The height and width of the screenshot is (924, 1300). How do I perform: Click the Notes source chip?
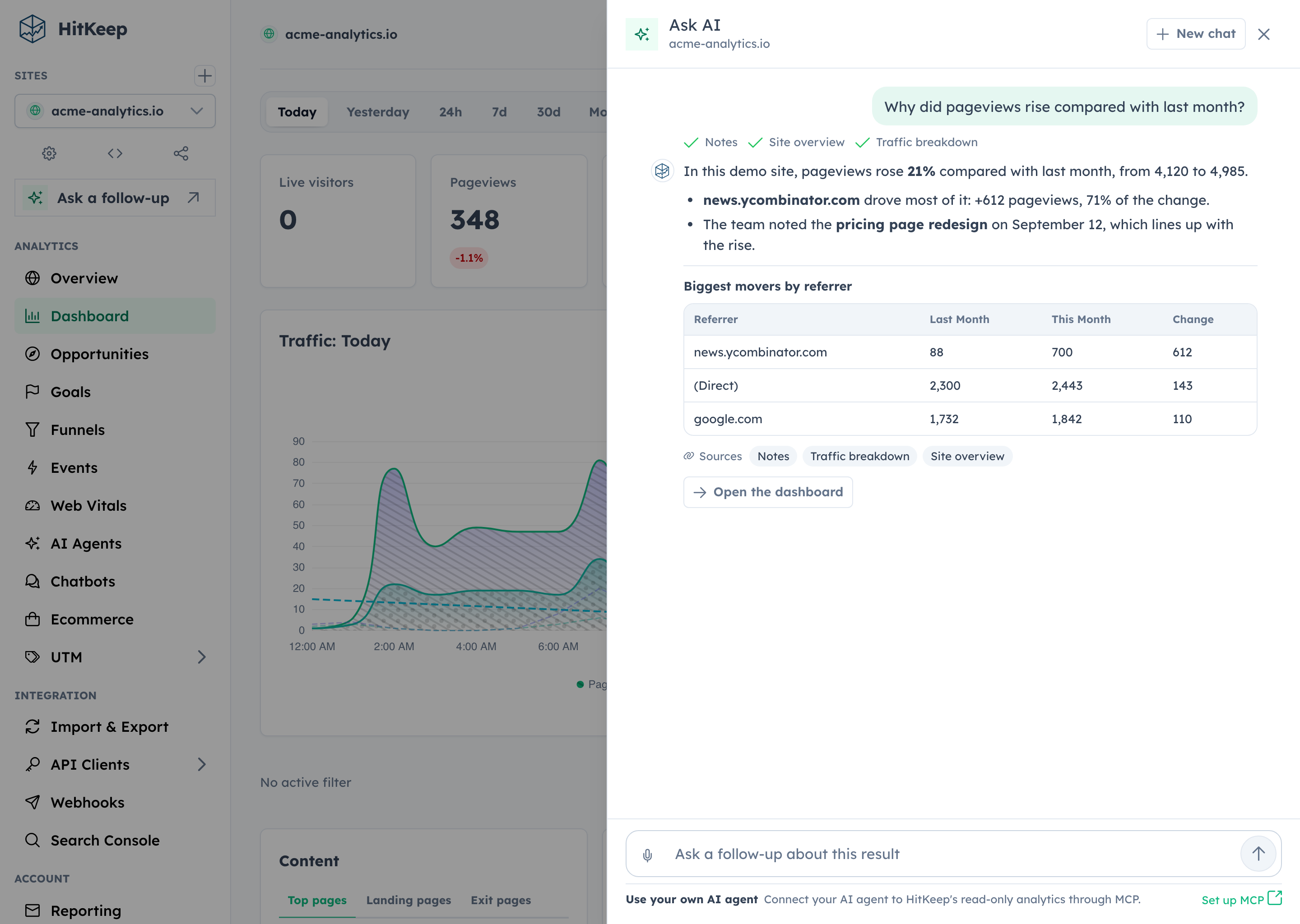[x=773, y=456]
